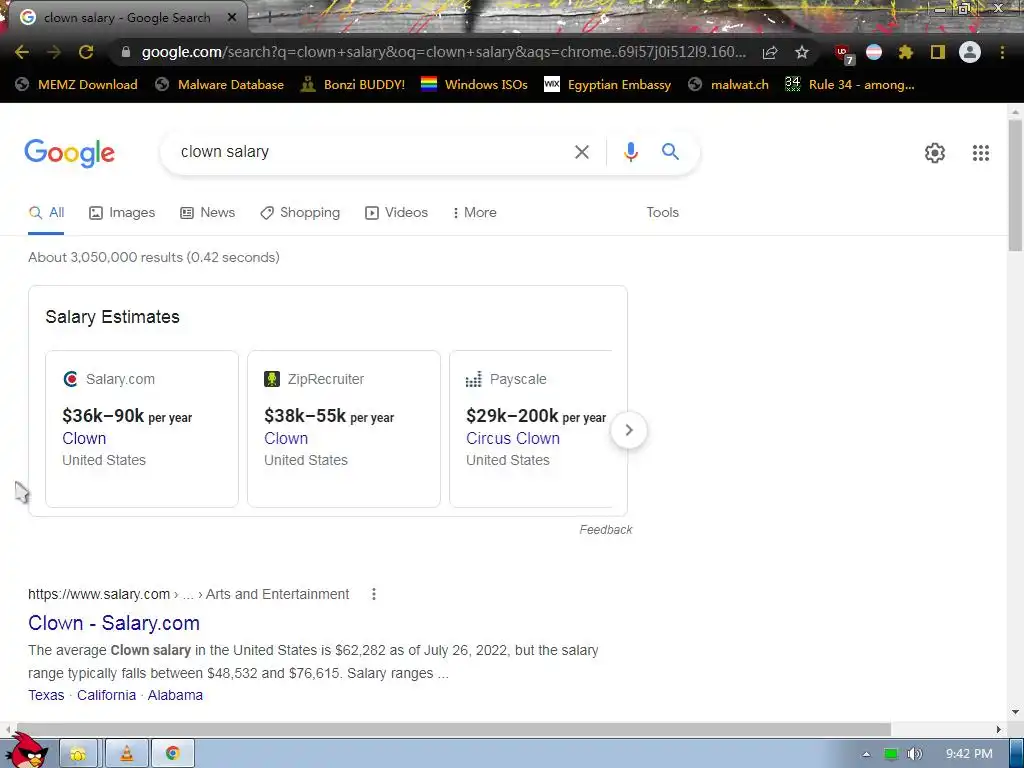Open the California sitelink
1024x768 pixels.
[106, 695]
